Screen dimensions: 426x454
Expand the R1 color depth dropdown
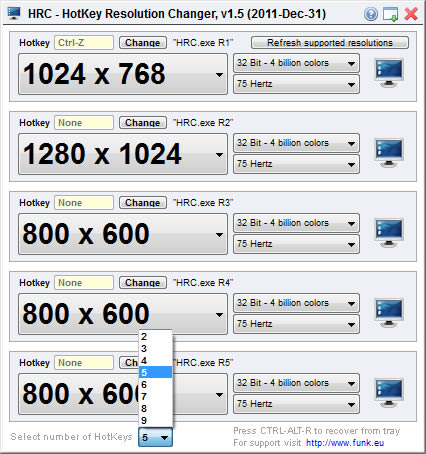296,63
